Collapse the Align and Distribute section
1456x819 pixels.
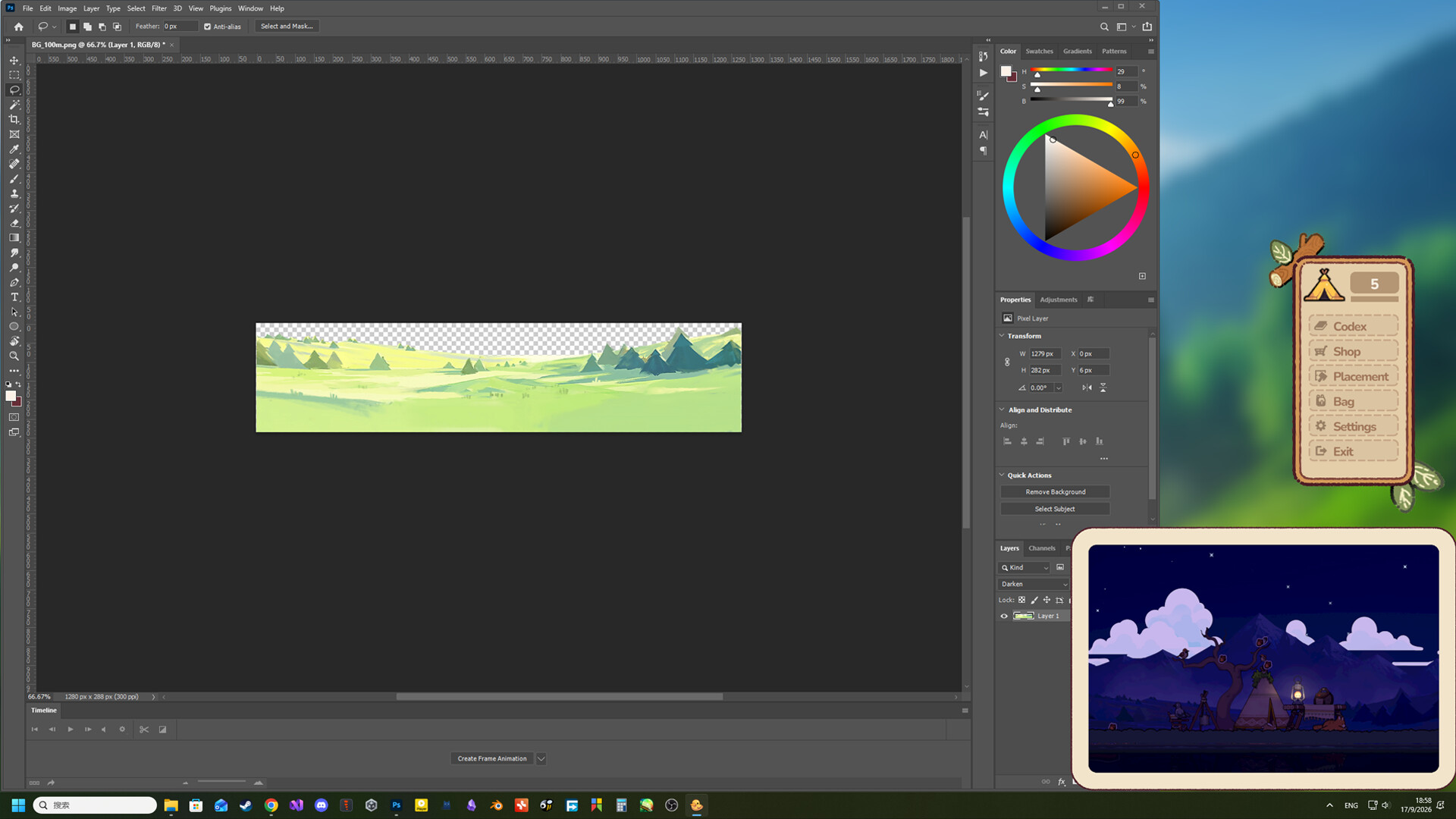pyautogui.click(x=1002, y=409)
